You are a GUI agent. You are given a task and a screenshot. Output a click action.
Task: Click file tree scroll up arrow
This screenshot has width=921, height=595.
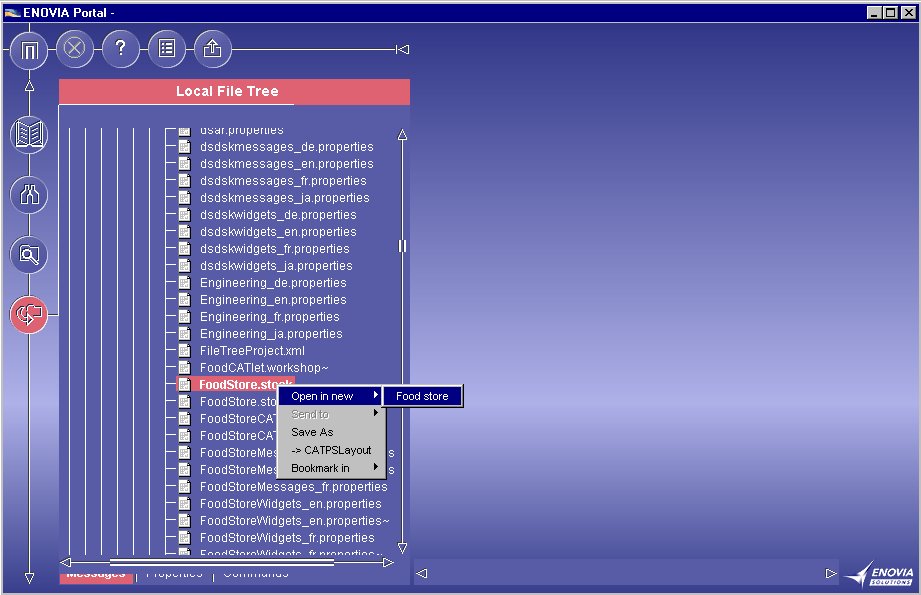(402, 135)
